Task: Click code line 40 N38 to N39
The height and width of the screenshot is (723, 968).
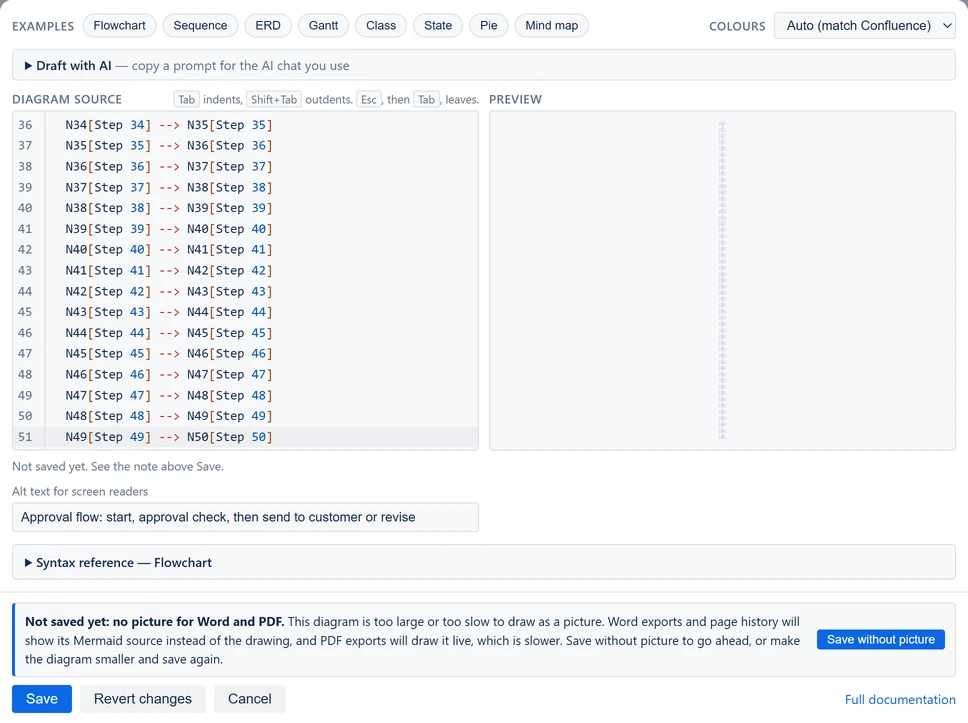Action: tap(169, 208)
